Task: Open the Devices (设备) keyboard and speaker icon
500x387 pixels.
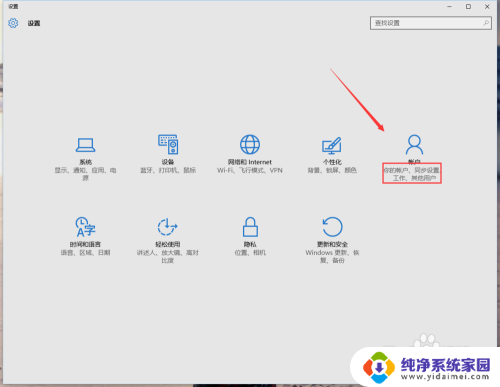Action: pyautogui.click(x=168, y=144)
